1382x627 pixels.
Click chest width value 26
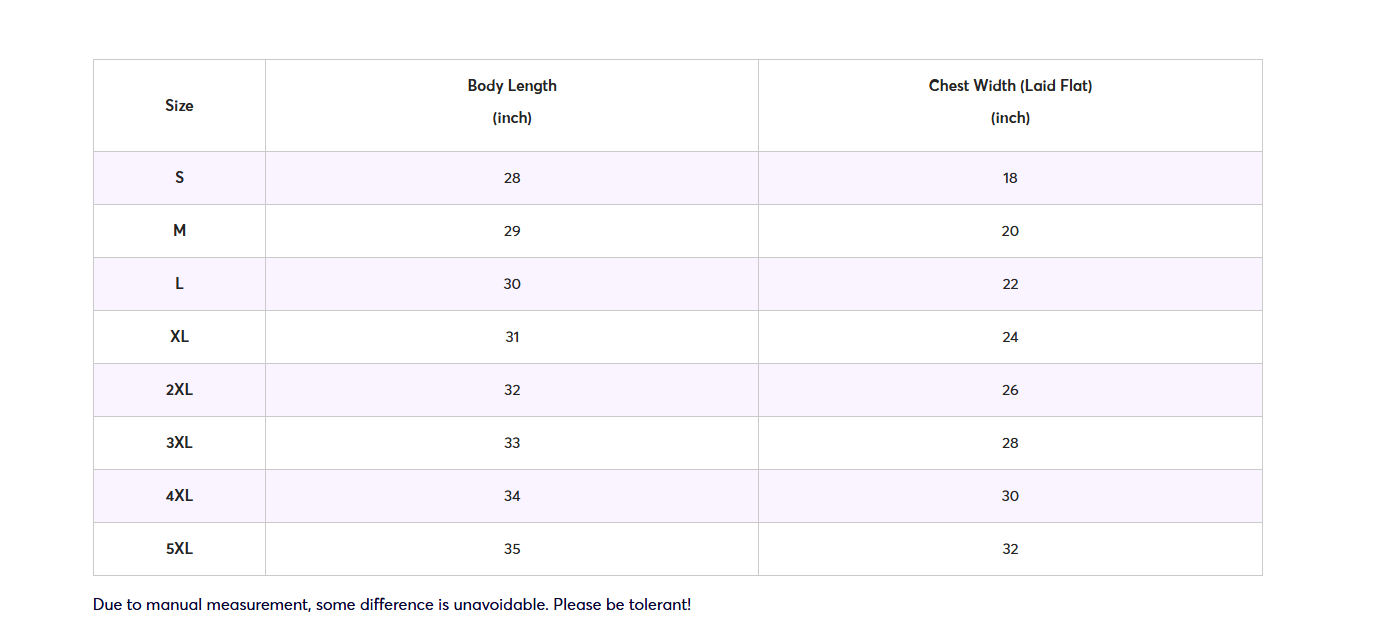(x=1010, y=390)
